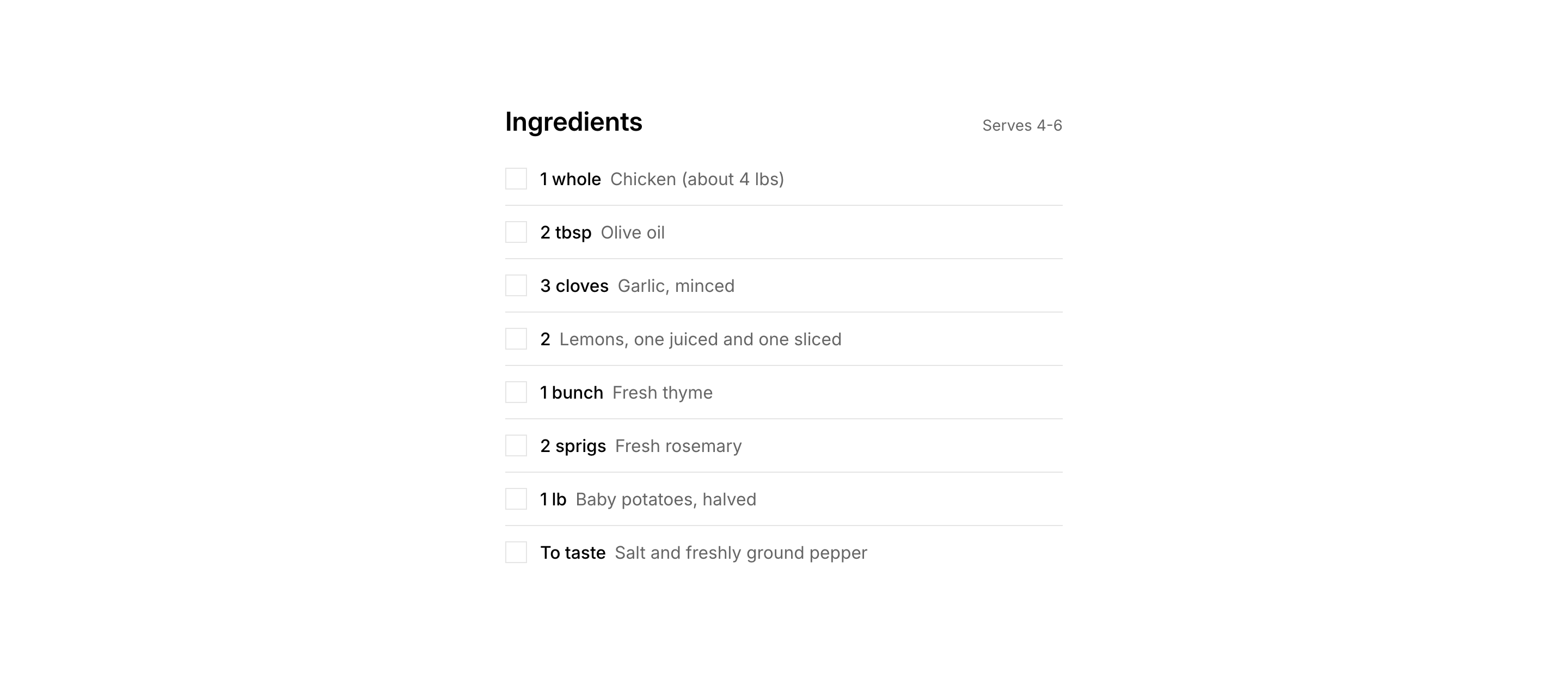Screen dimensions: 1568x684
Task: Check the baby potatoes checkbox
Action: [516, 499]
